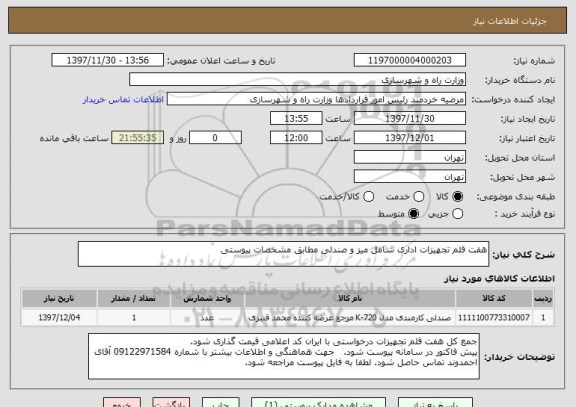
Task: Choose متوسط purchase process type
Action: pyautogui.click(x=413, y=213)
